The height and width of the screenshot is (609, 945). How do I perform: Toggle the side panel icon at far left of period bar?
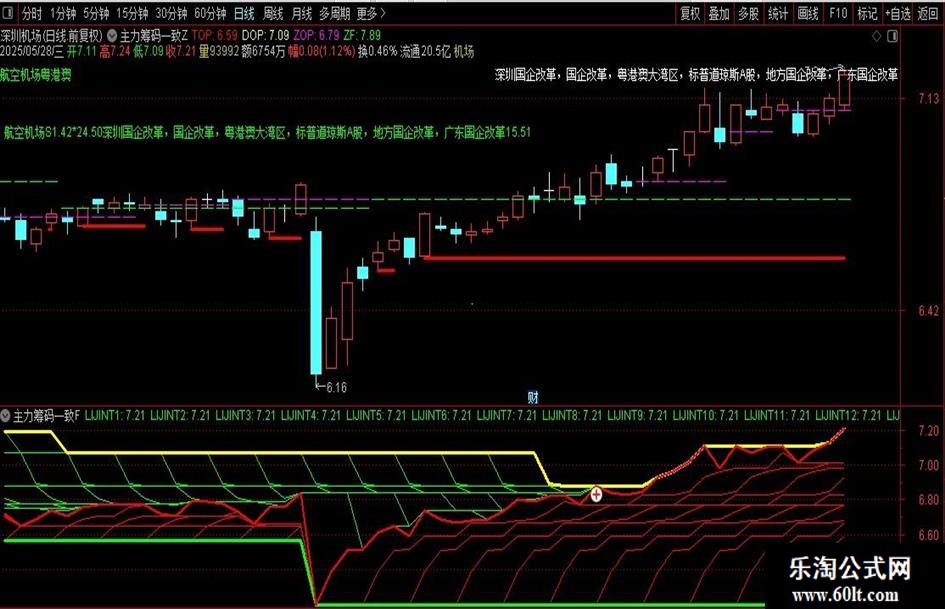point(9,13)
